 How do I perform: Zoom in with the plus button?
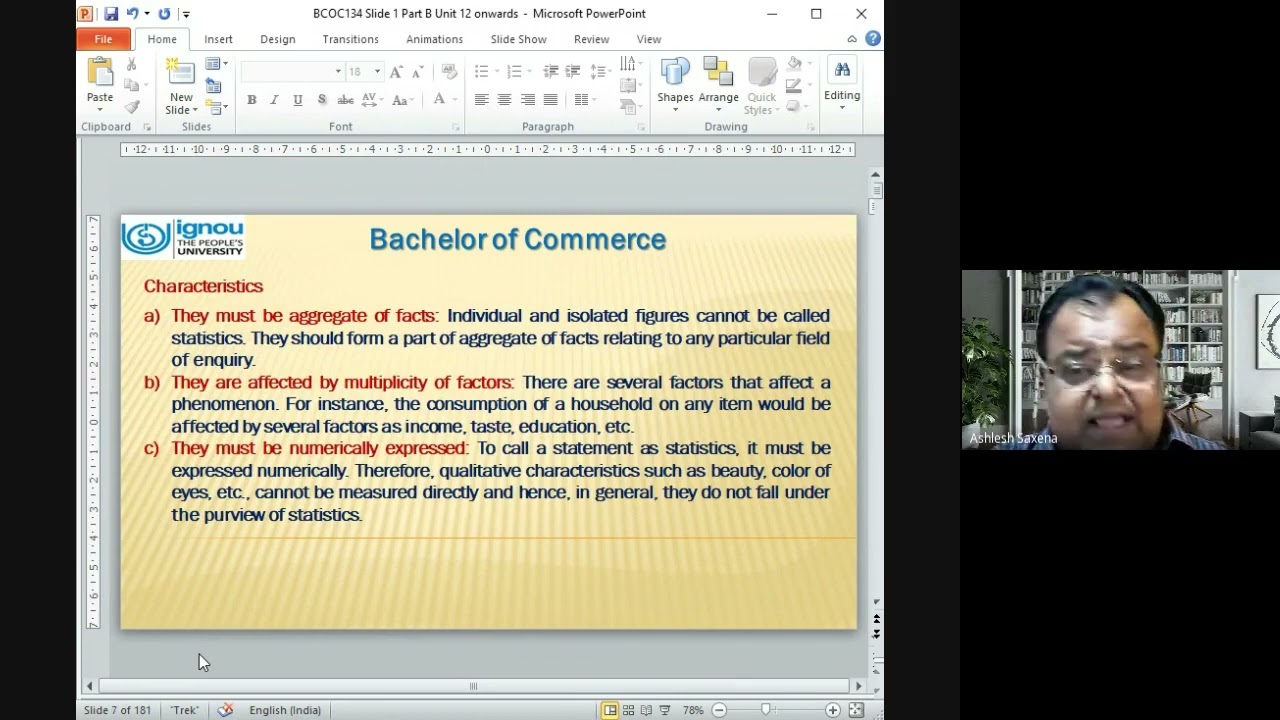pyautogui.click(x=832, y=710)
